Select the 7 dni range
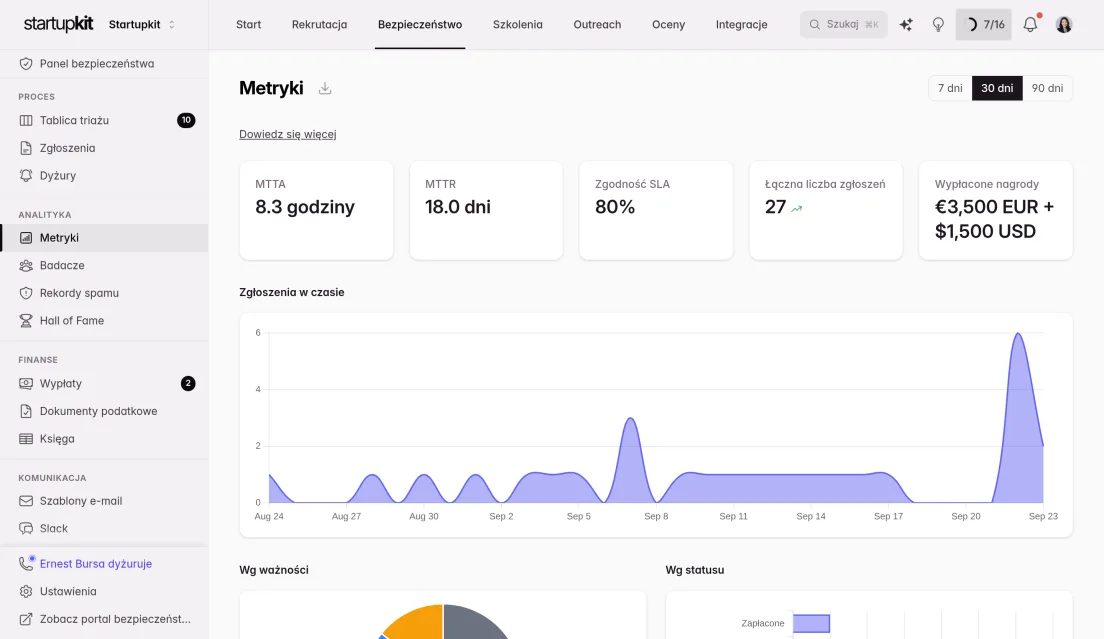This screenshot has width=1104, height=639. pyautogui.click(x=950, y=88)
